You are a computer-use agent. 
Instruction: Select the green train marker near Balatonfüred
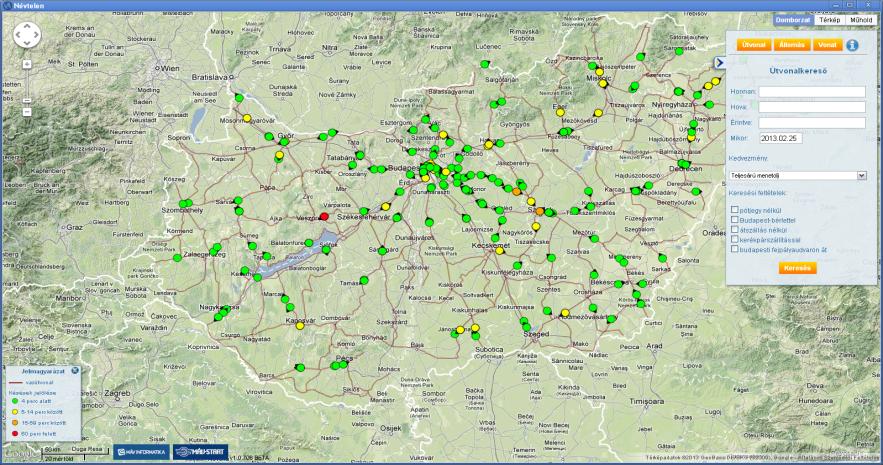click(309, 243)
